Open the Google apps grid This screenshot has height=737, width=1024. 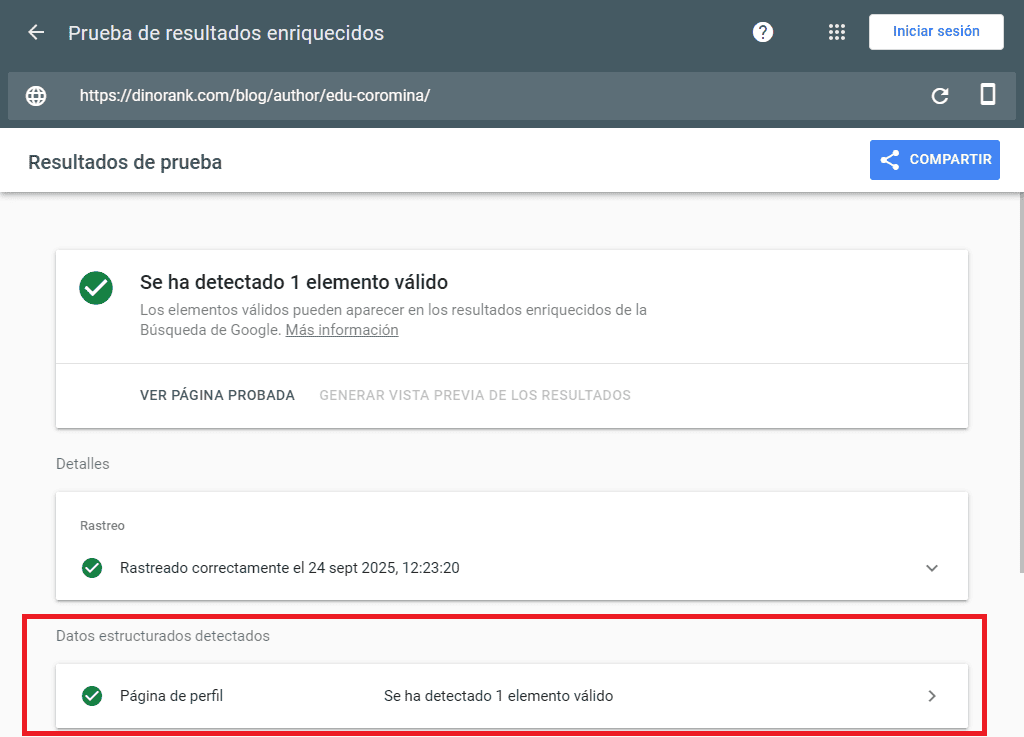pos(837,32)
